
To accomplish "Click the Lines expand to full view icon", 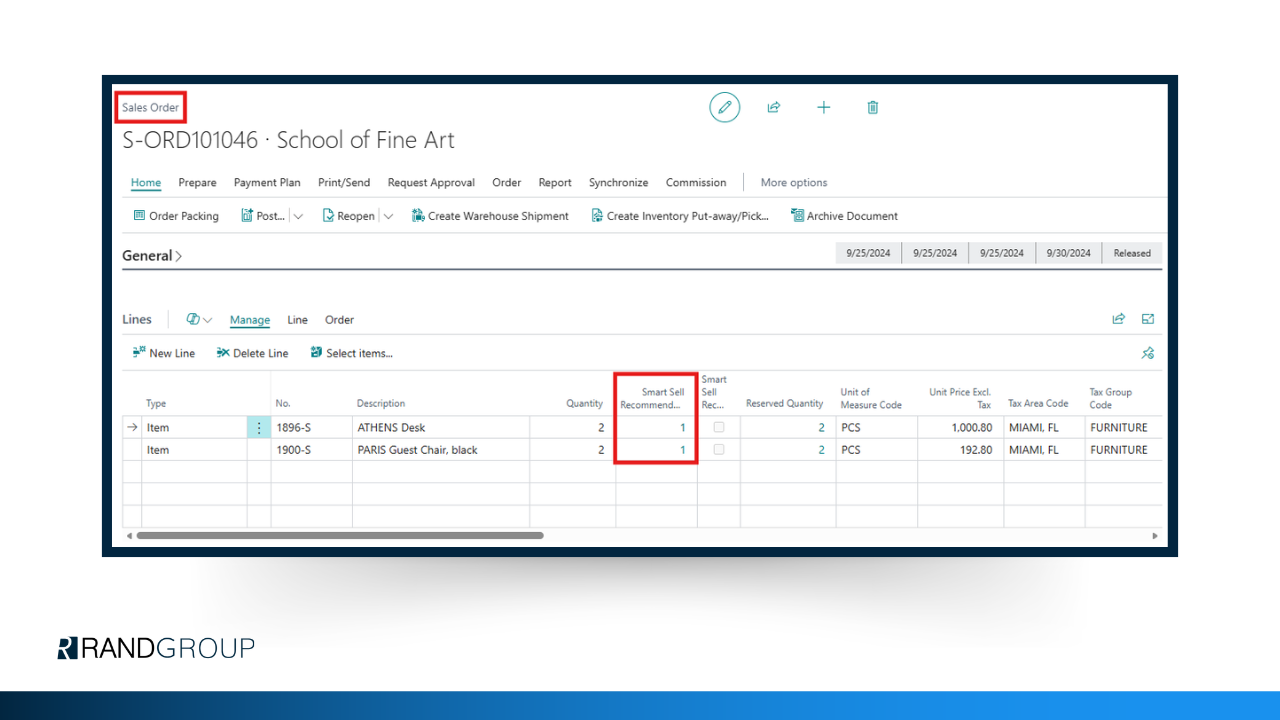I will (1148, 319).
